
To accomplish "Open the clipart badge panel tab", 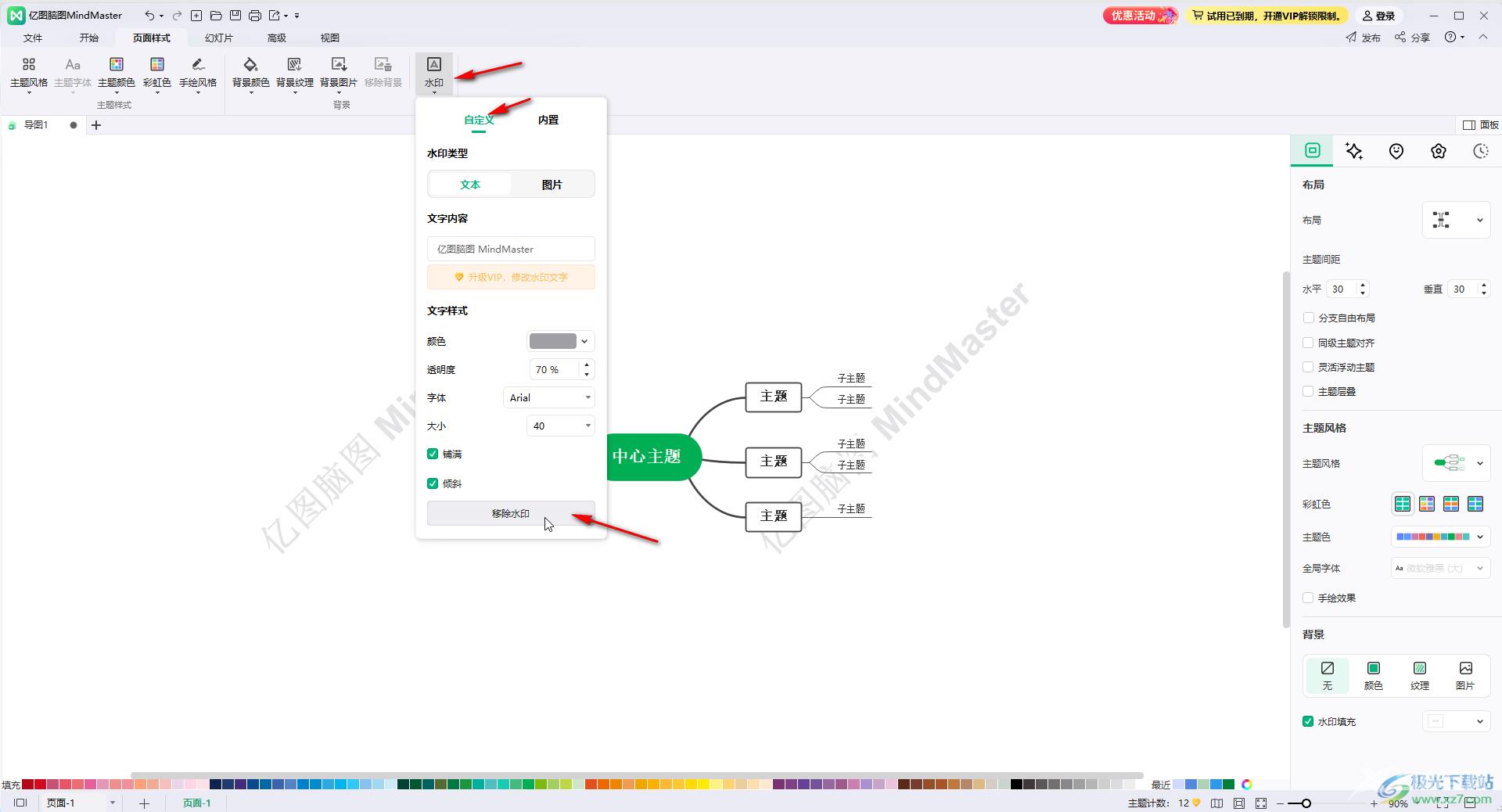I will [1439, 151].
